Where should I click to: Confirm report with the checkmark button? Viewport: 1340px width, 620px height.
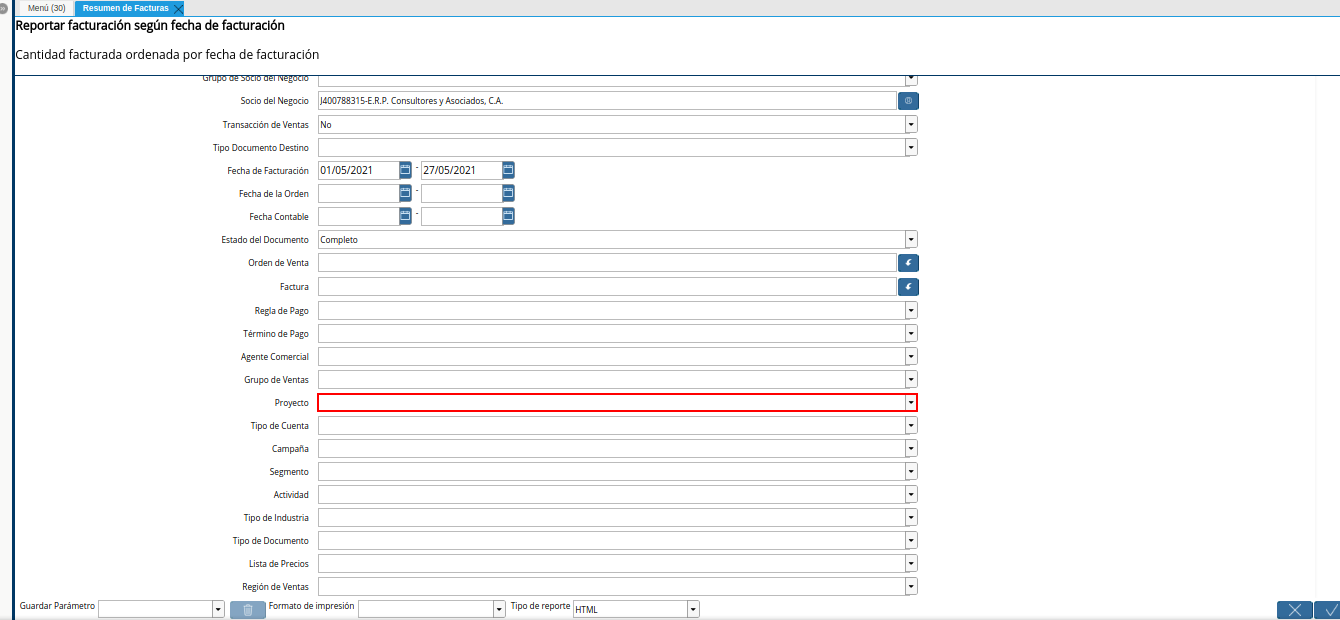click(x=1328, y=610)
